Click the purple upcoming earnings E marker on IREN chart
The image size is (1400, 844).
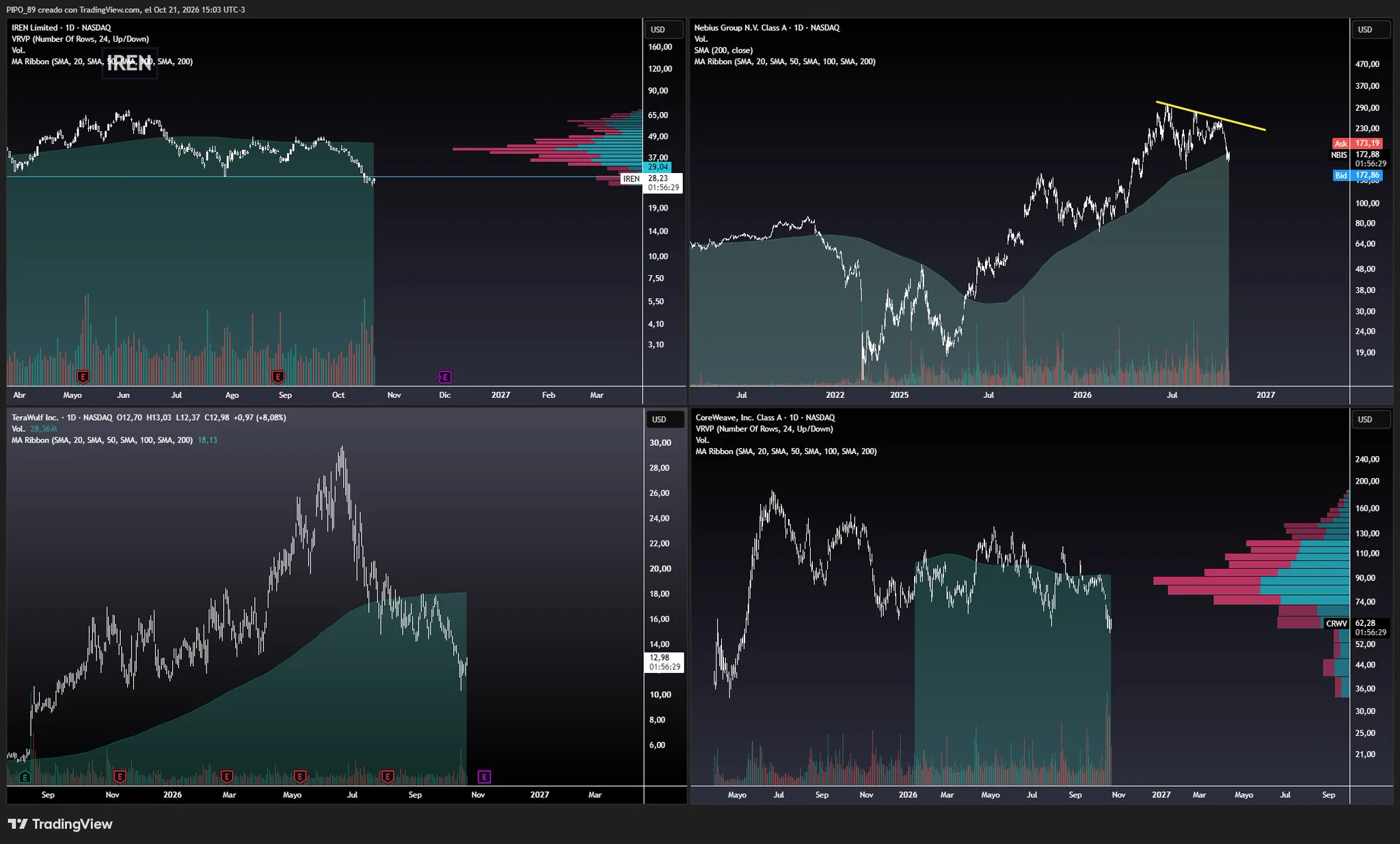click(445, 377)
